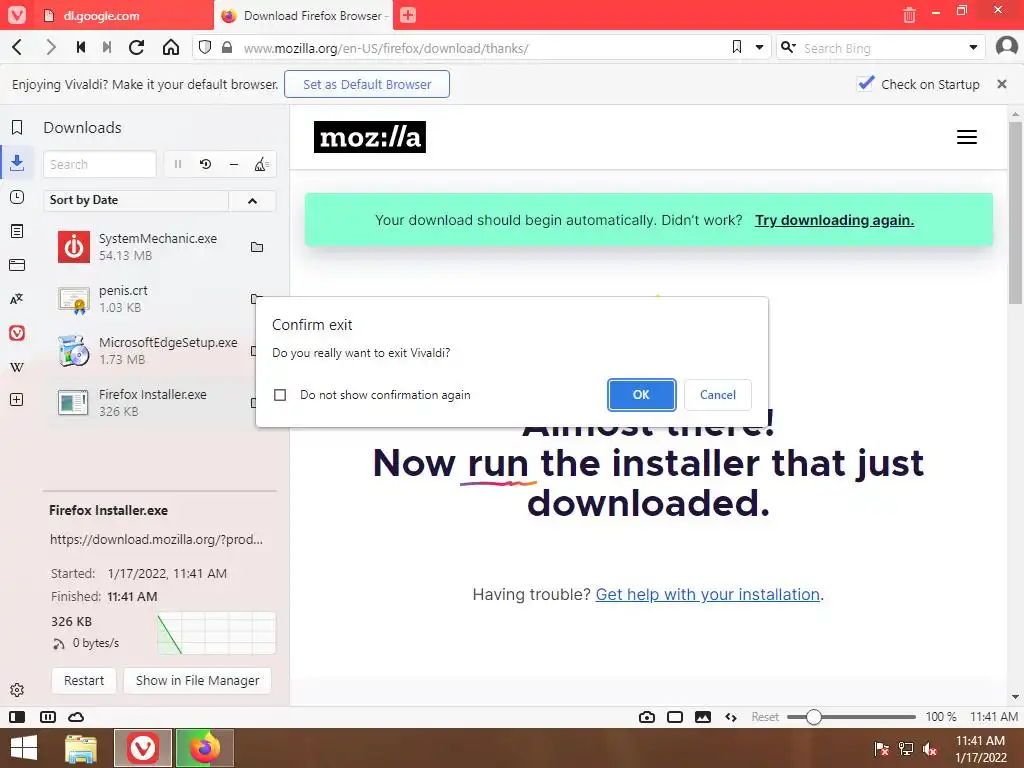This screenshot has height=768, width=1024.
Task: Open File Explorer from taskbar
Action: (81, 748)
